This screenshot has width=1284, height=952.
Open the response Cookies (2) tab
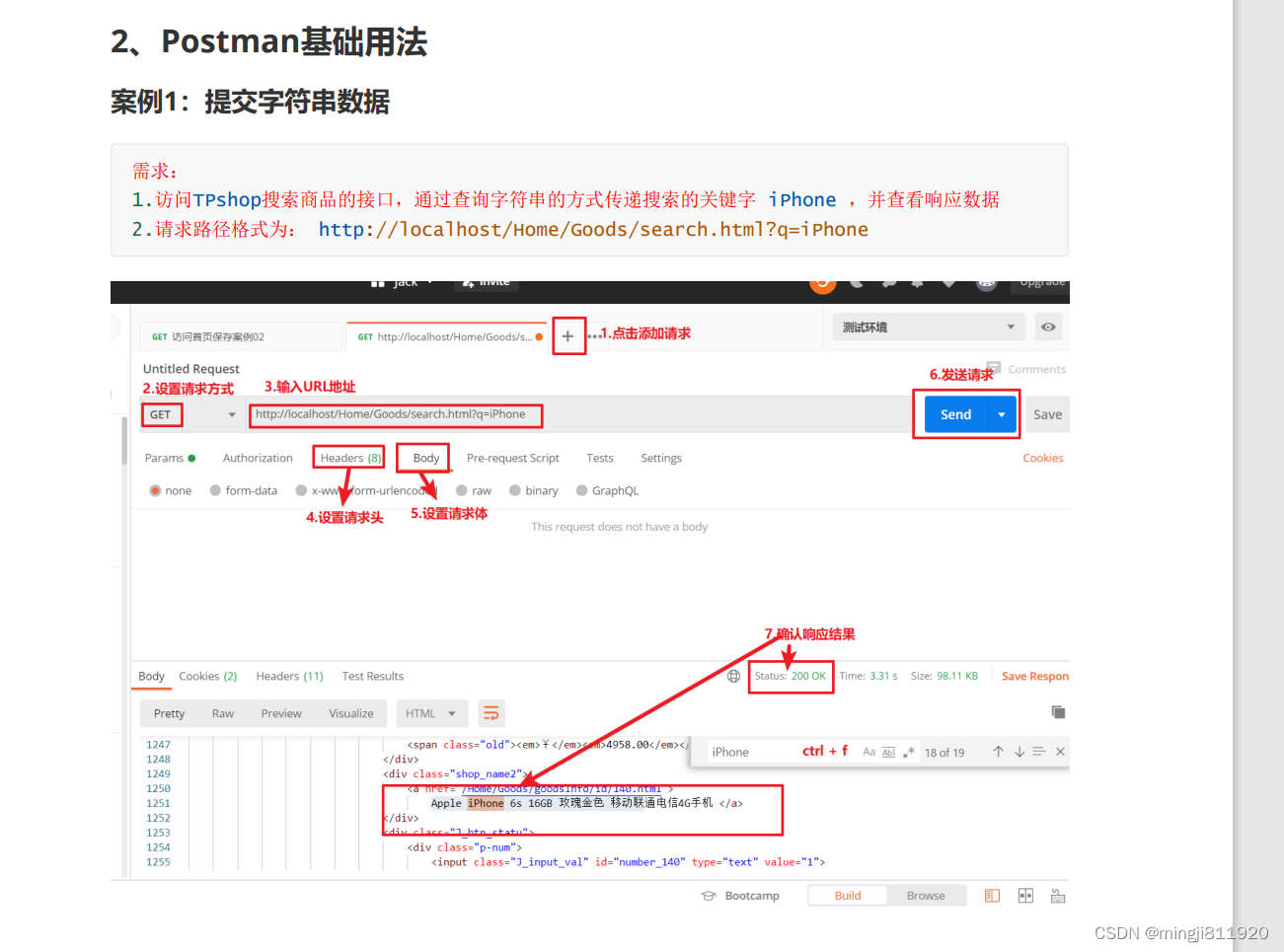coord(207,676)
